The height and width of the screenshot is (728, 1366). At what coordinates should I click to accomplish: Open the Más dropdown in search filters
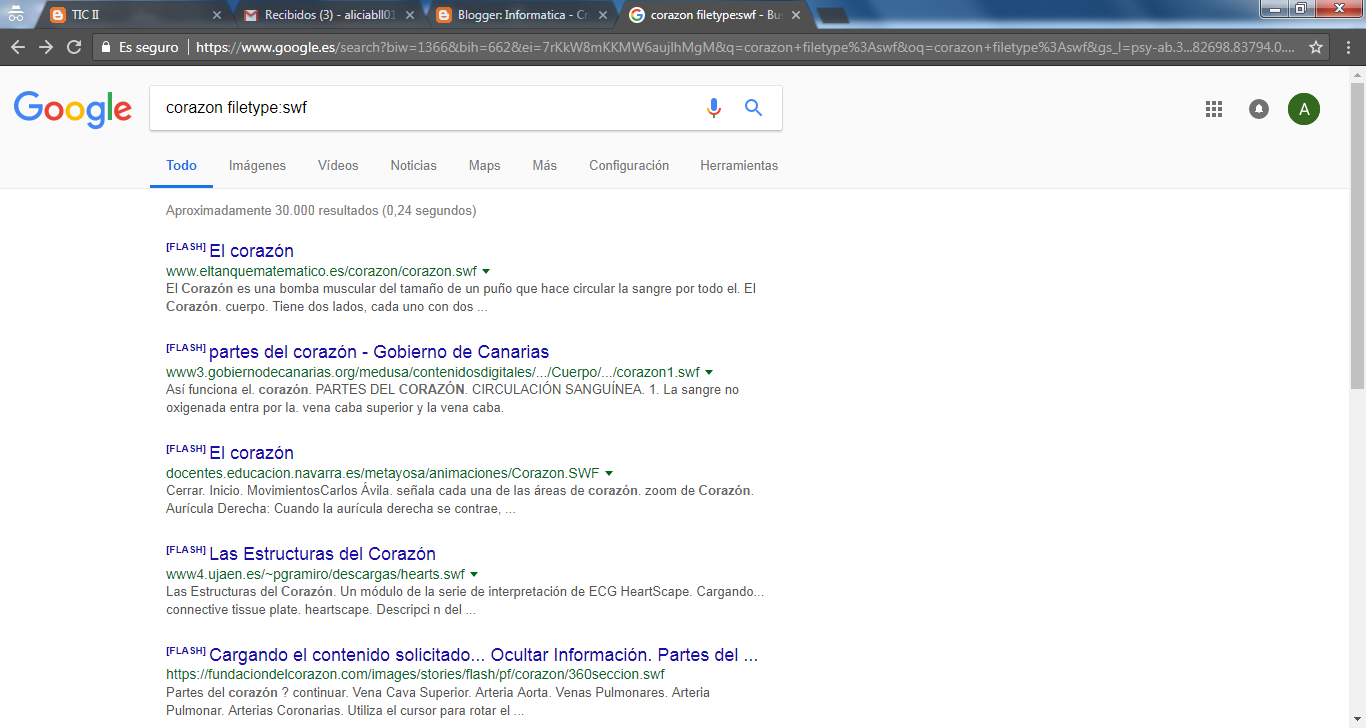(544, 165)
